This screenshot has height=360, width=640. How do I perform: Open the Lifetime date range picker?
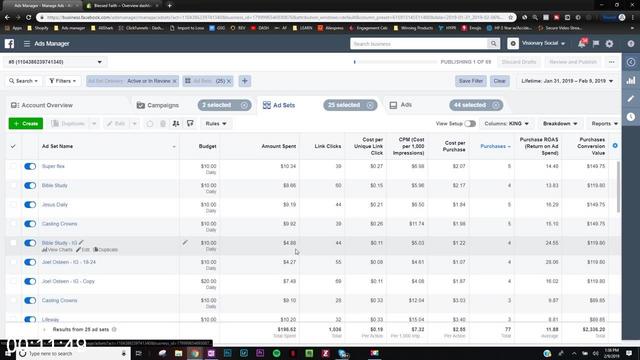567,81
